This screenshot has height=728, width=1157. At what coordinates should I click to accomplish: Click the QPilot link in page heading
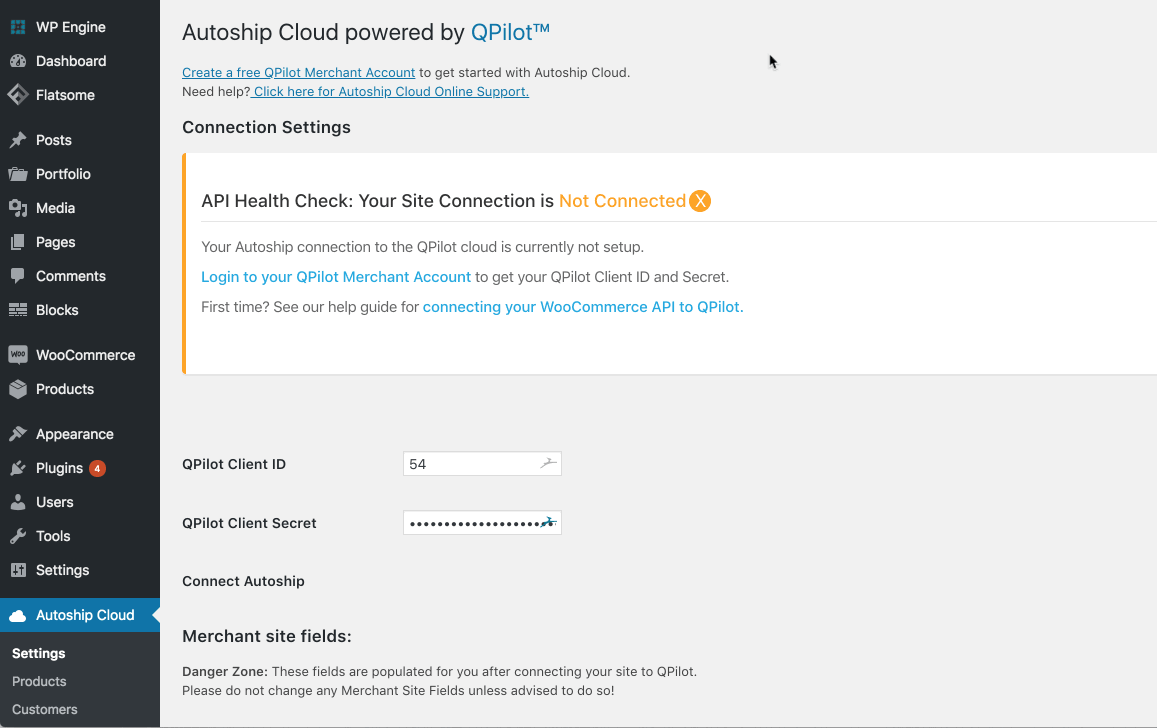click(x=510, y=32)
